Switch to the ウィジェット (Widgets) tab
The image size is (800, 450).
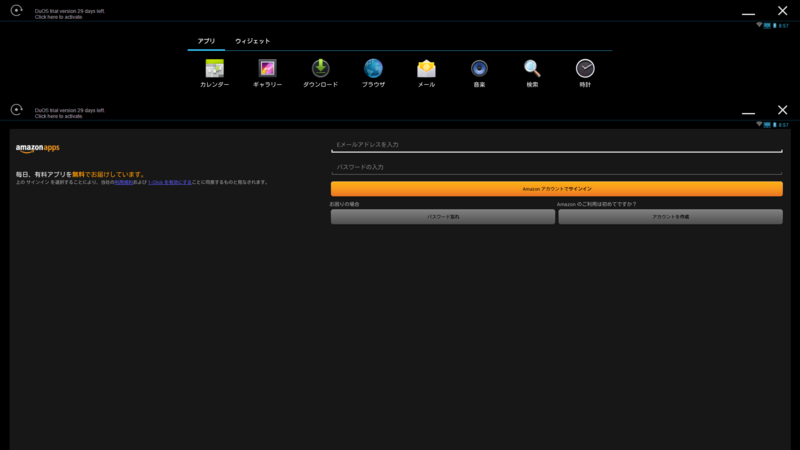pyautogui.click(x=253, y=41)
